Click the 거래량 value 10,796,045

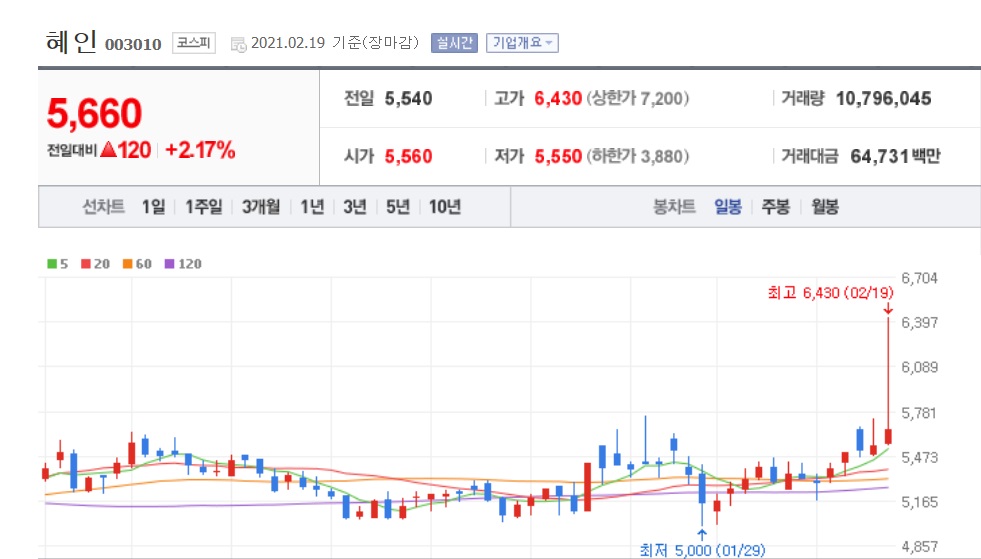[883, 99]
